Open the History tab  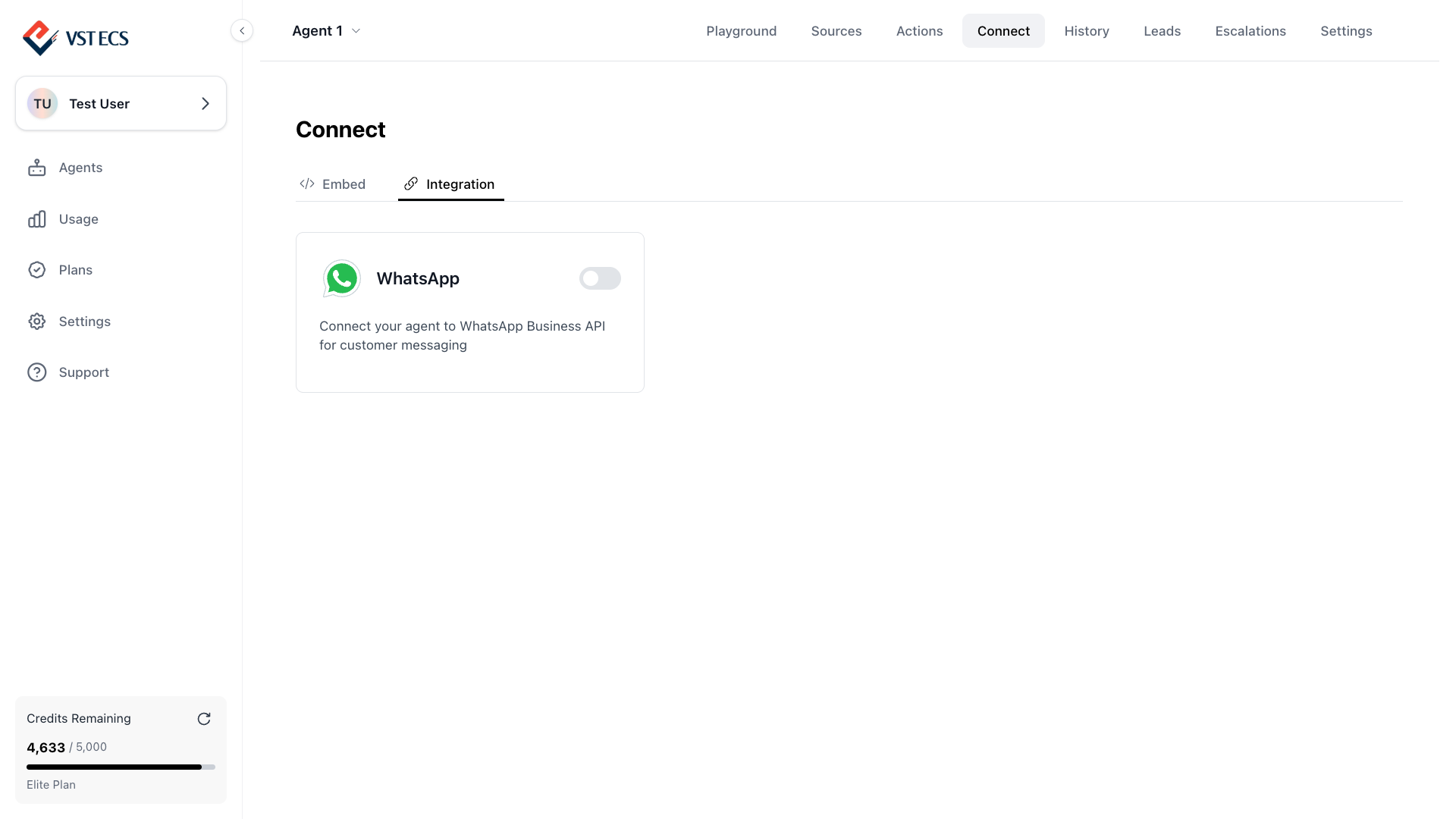1087,31
